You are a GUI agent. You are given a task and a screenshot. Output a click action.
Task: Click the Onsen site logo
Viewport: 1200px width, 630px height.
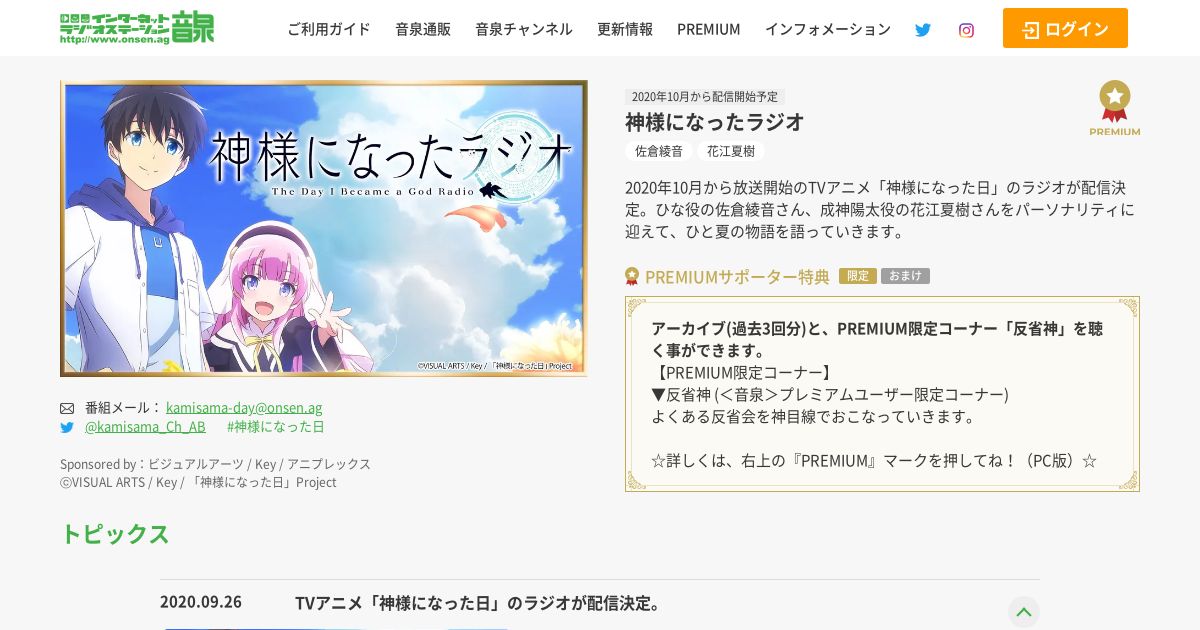(x=137, y=28)
